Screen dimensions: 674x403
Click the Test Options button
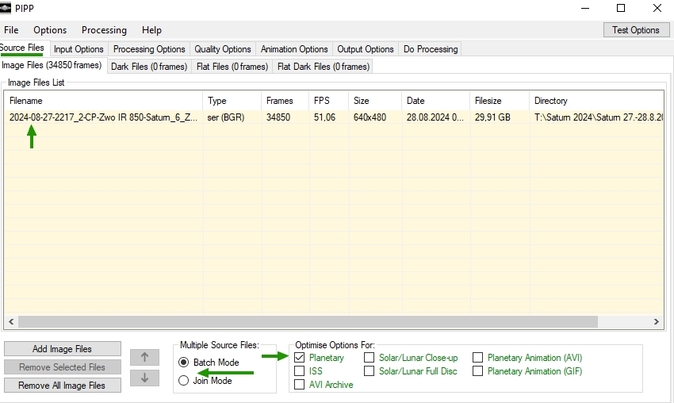tap(636, 30)
